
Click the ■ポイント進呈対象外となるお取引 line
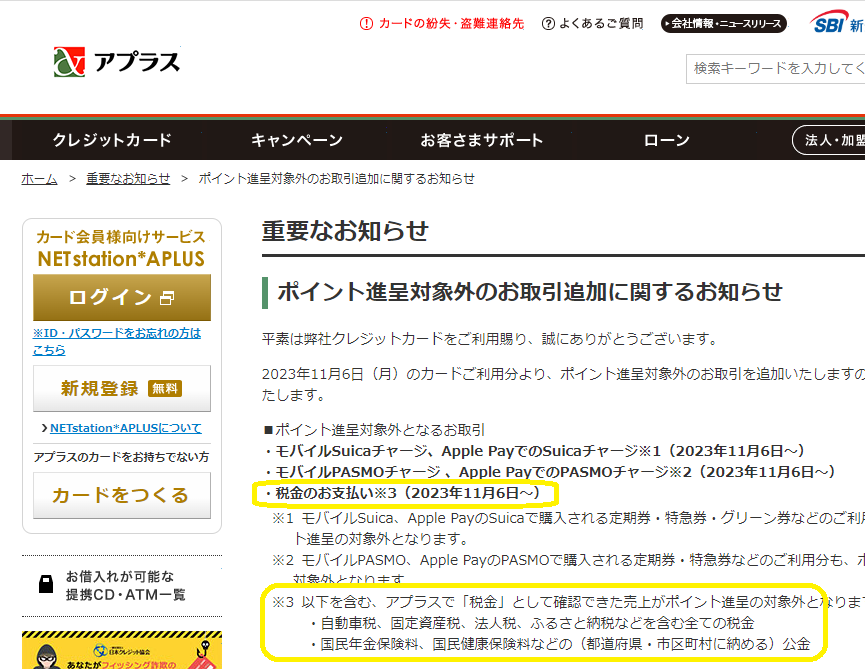[x=374, y=430]
